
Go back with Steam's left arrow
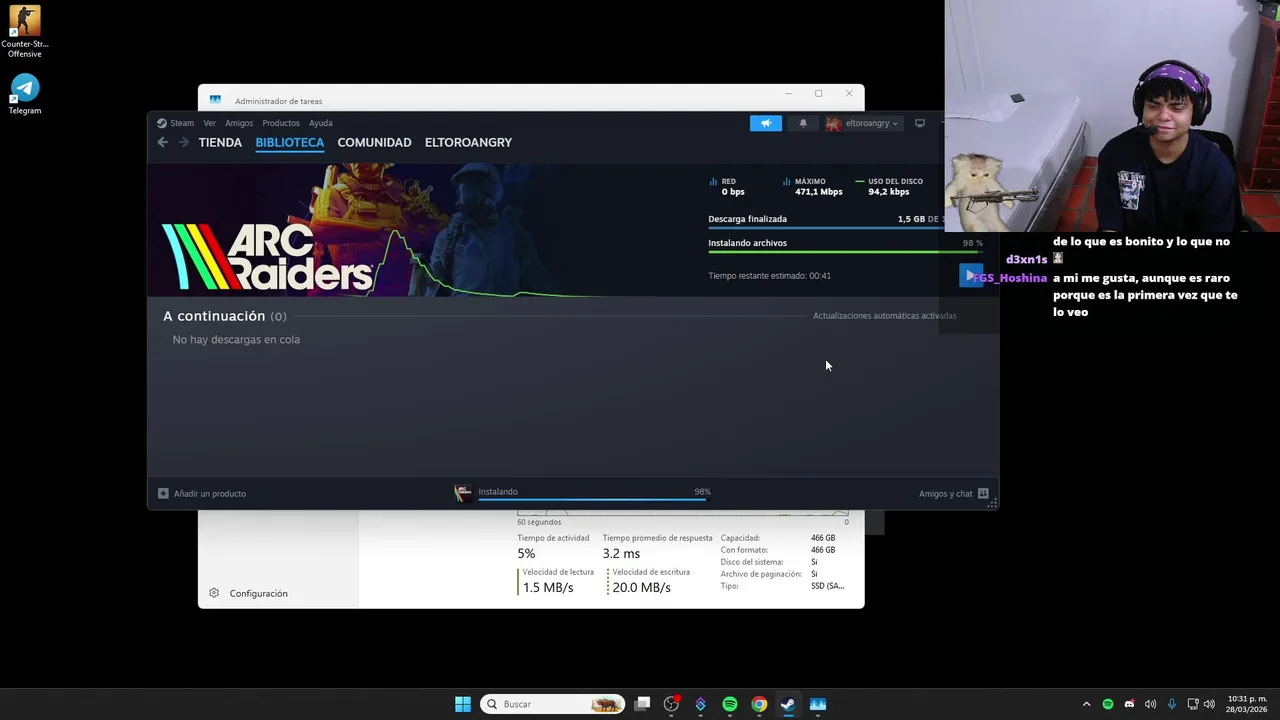pyautogui.click(x=162, y=142)
